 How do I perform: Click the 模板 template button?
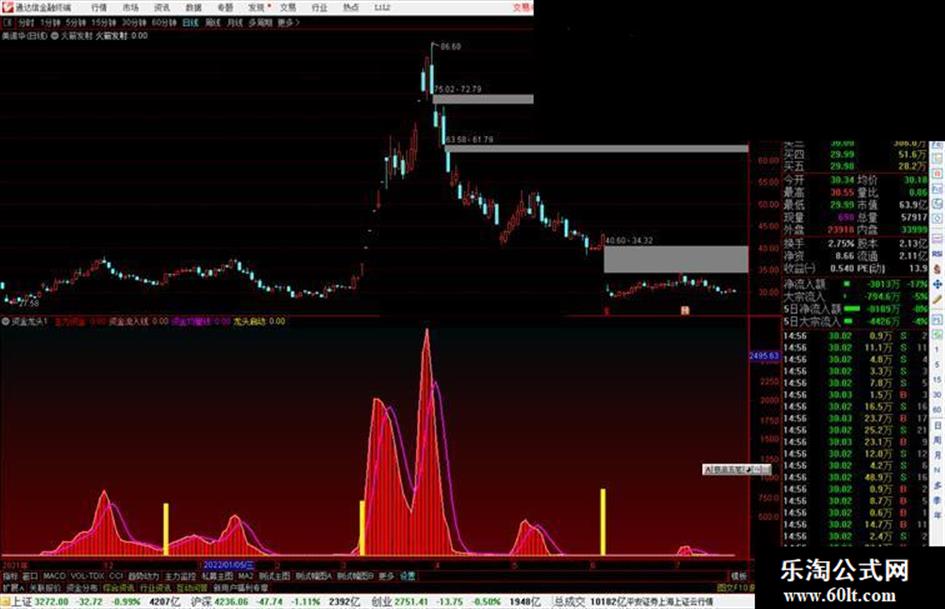[x=739, y=576]
